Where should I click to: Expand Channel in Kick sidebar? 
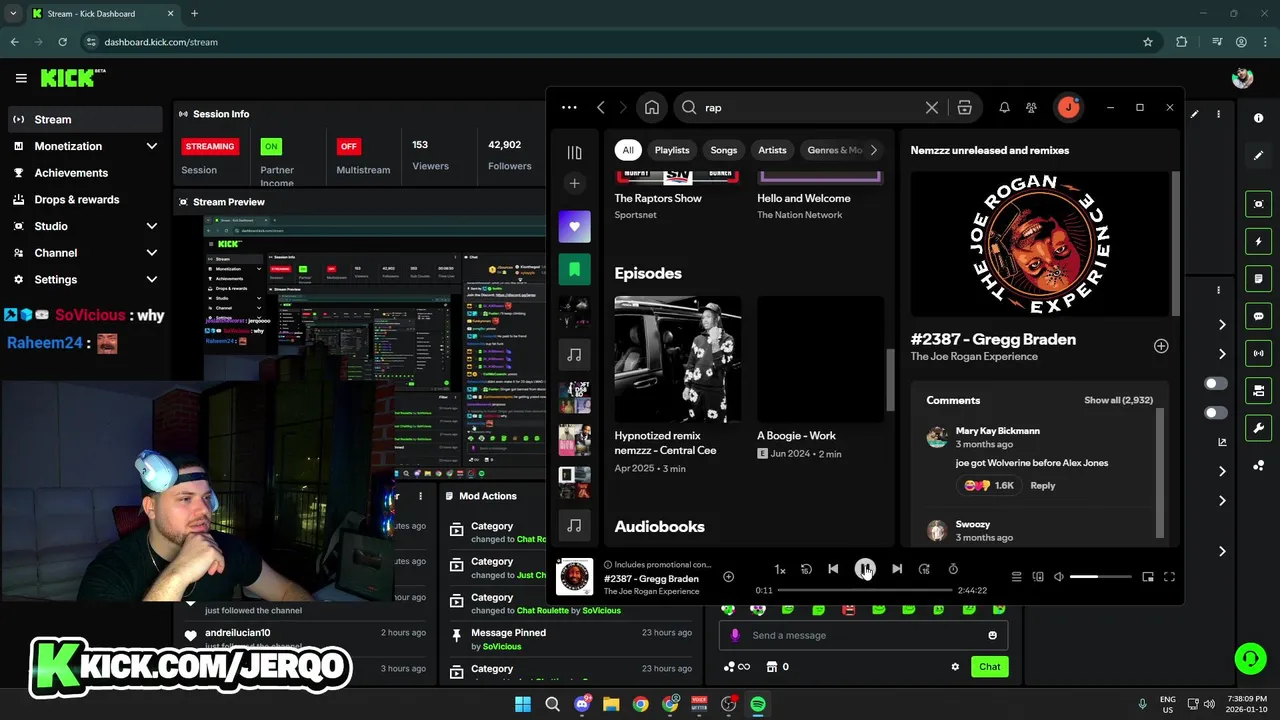85,253
